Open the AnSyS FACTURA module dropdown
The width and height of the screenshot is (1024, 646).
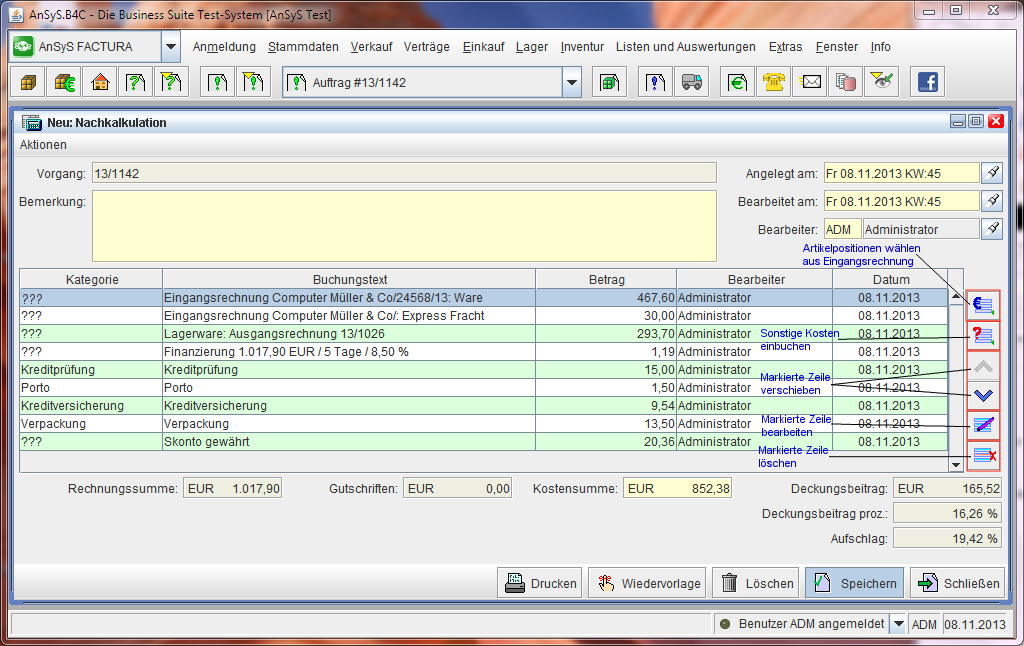point(170,47)
